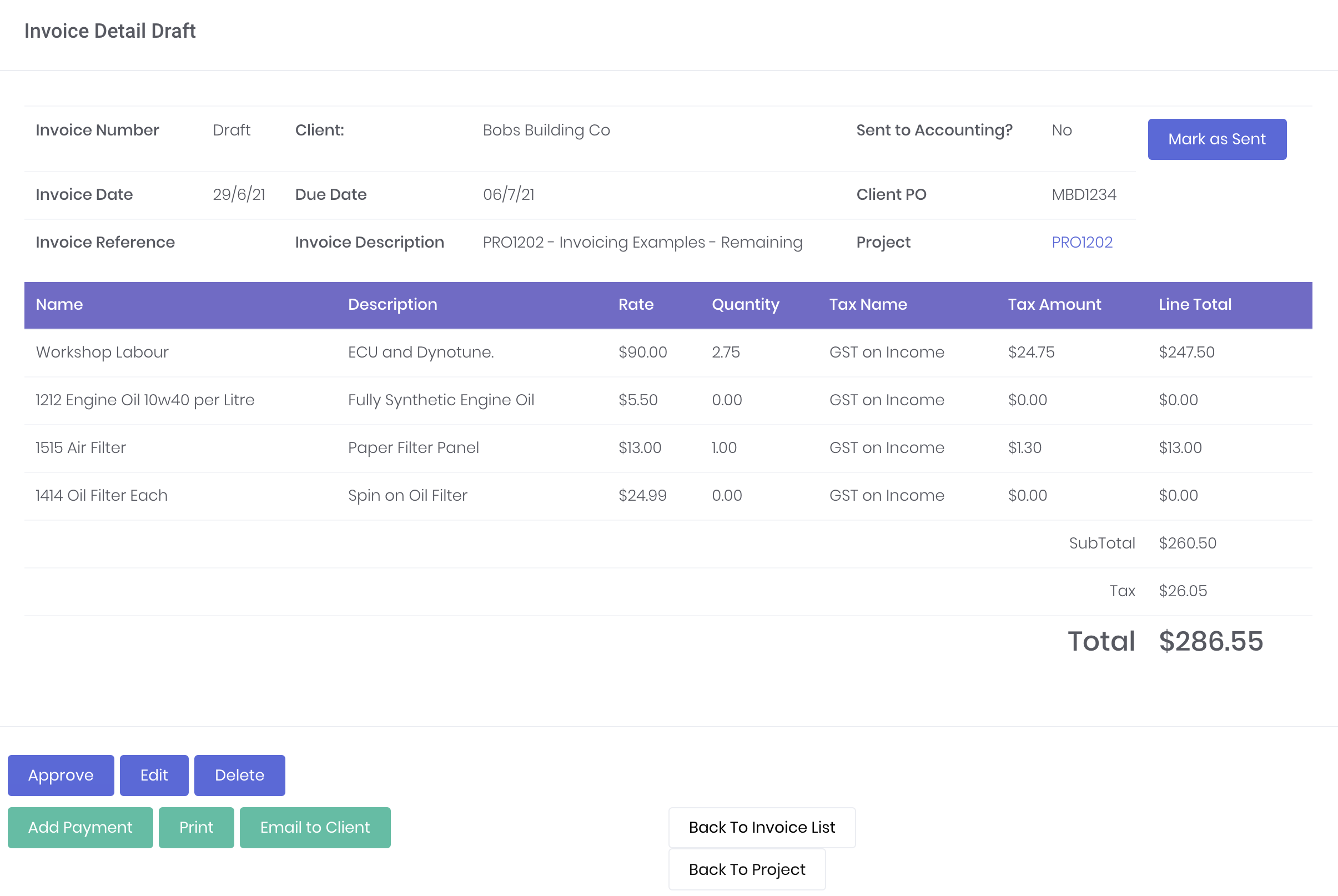
Task: Click the Tax Amount column header
Action: coord(1054,305)
